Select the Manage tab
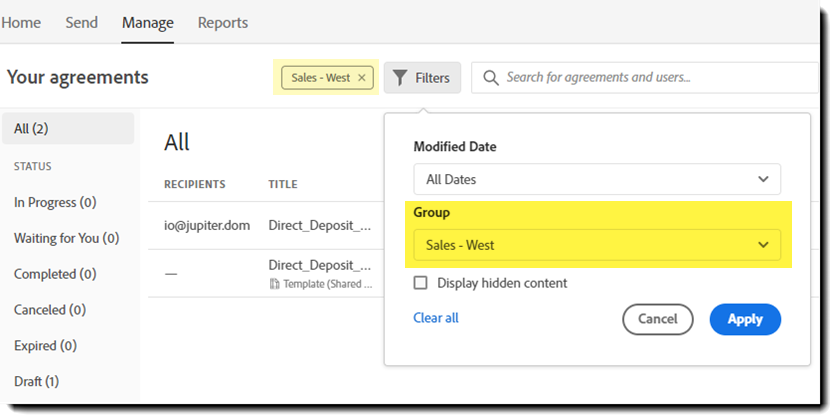The width and height of the screenshot is (830, 415). 147,22
